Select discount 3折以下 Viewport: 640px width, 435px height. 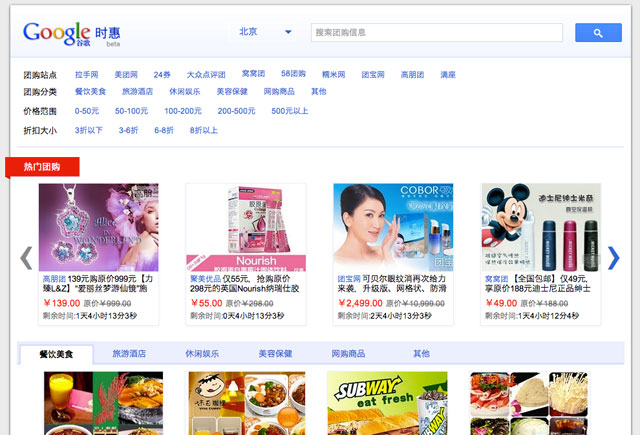(89, 130)
